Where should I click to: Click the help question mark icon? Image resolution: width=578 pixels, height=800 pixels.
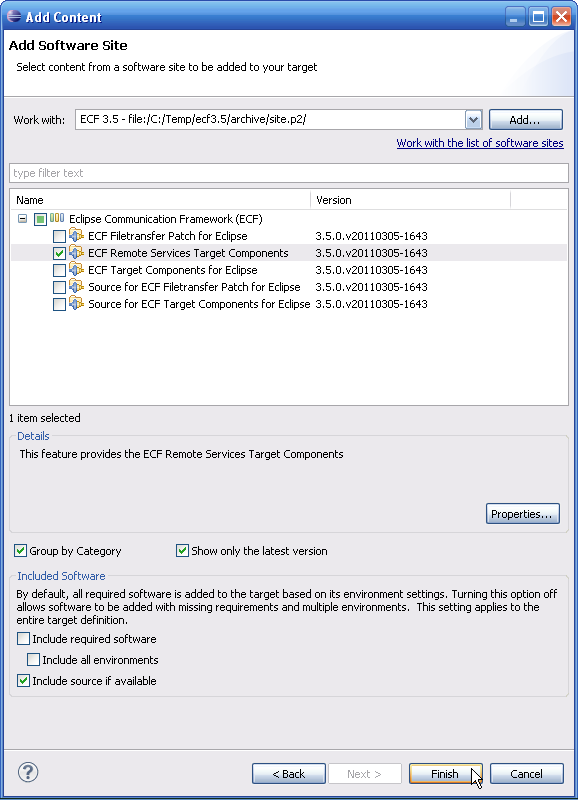(28, 772)
